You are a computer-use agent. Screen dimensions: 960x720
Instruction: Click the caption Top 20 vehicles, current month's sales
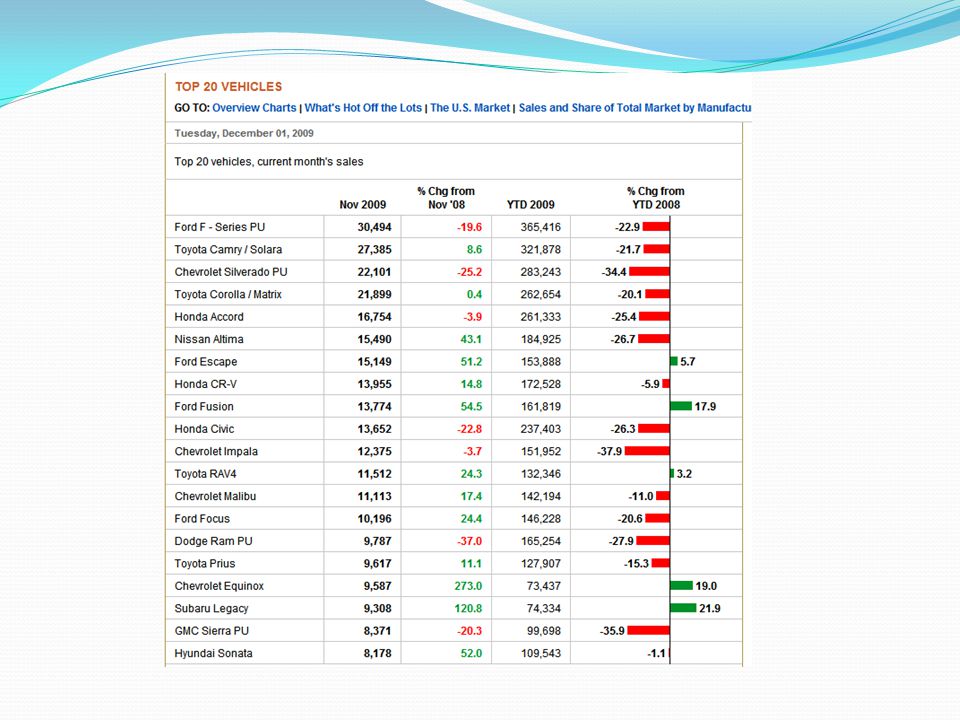click(x=269, y=162)
